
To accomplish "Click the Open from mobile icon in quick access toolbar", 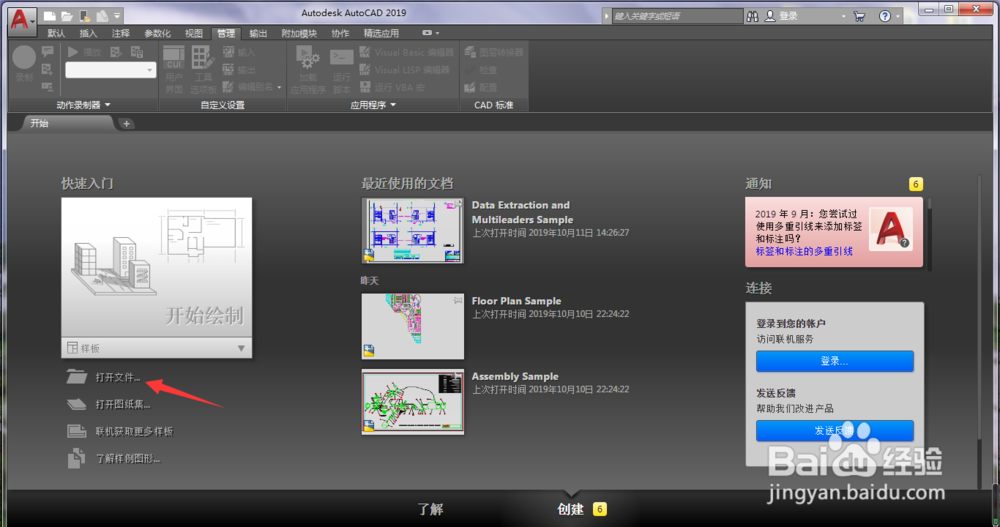I will (85, 16).
